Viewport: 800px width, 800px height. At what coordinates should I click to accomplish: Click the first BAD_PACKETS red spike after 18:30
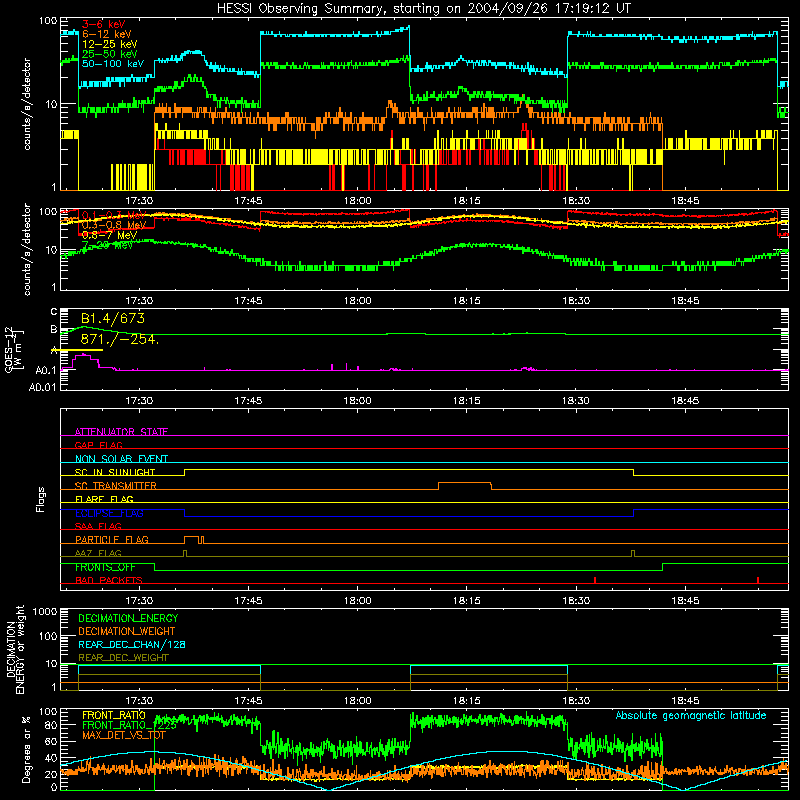pos(595,580)
